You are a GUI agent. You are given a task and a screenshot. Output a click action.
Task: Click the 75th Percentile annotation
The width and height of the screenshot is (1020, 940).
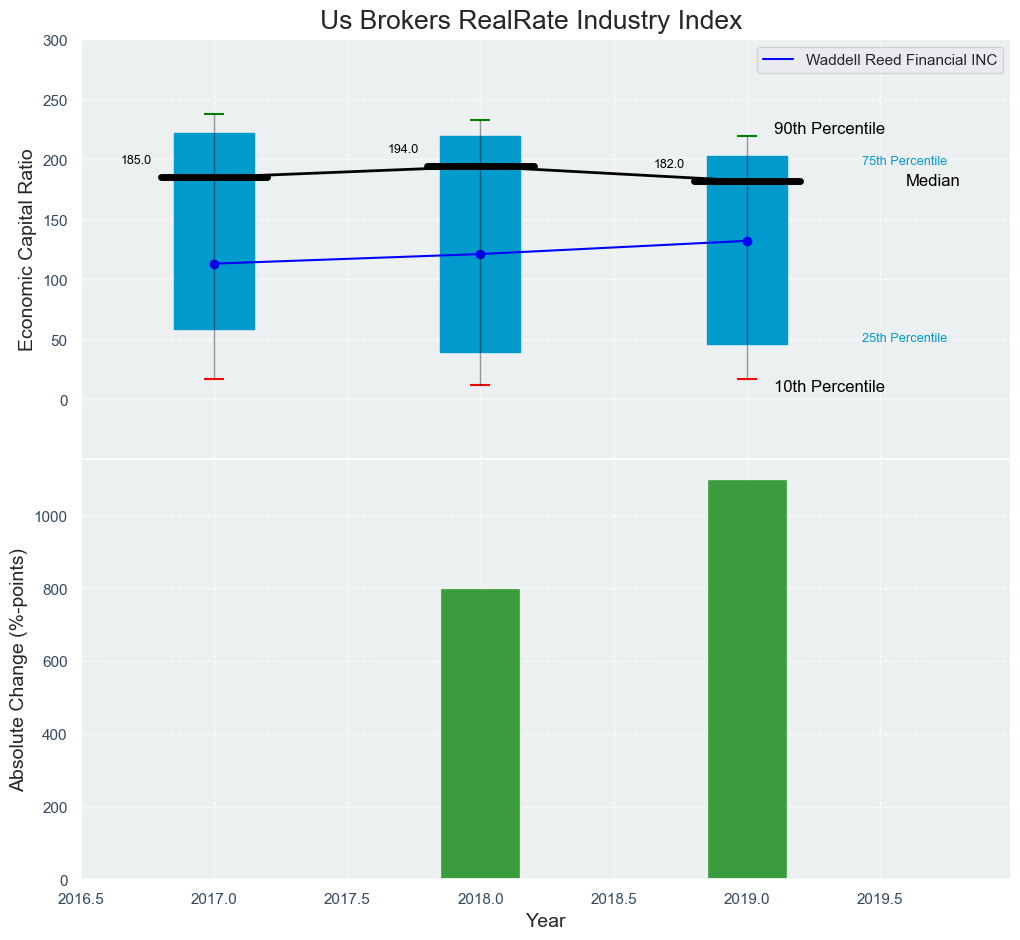pyautogui.click(x=904, y=161)
